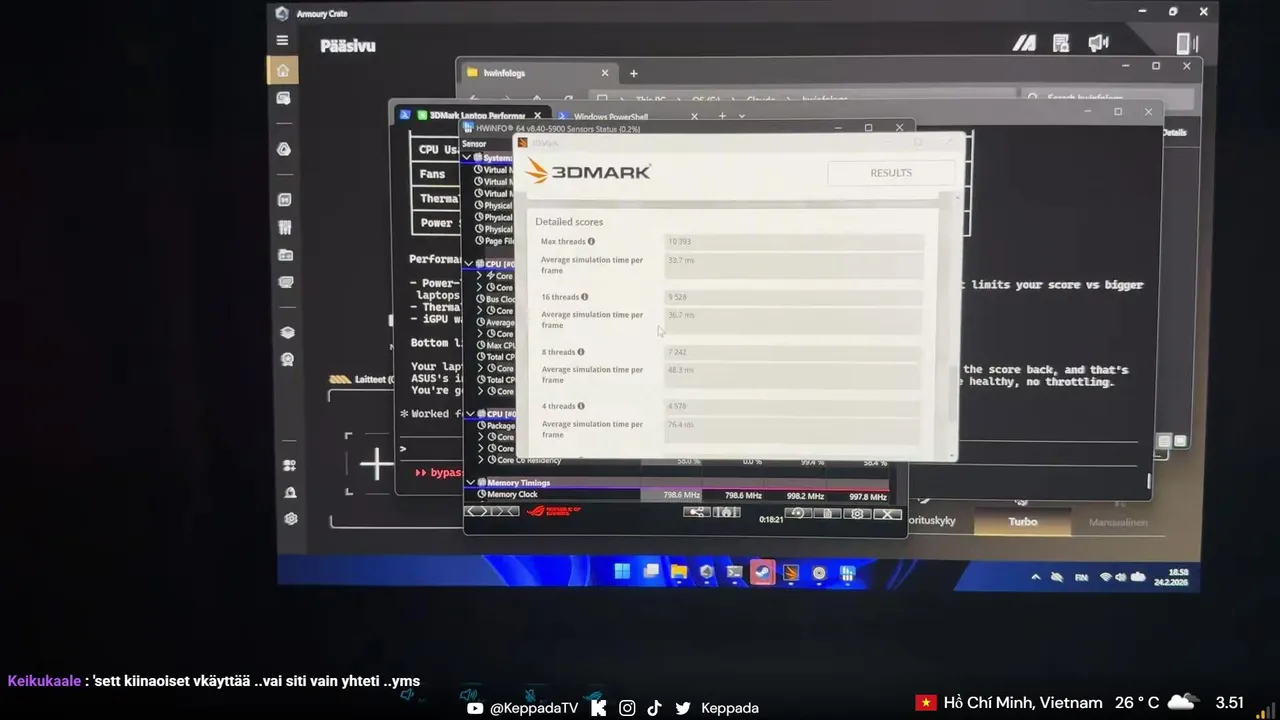The height and width of the screenshot is (720, 1280).
Task: Open the PowerShell tab dropdown arrow
Action: pyautogui.click(x=741, y=116)
